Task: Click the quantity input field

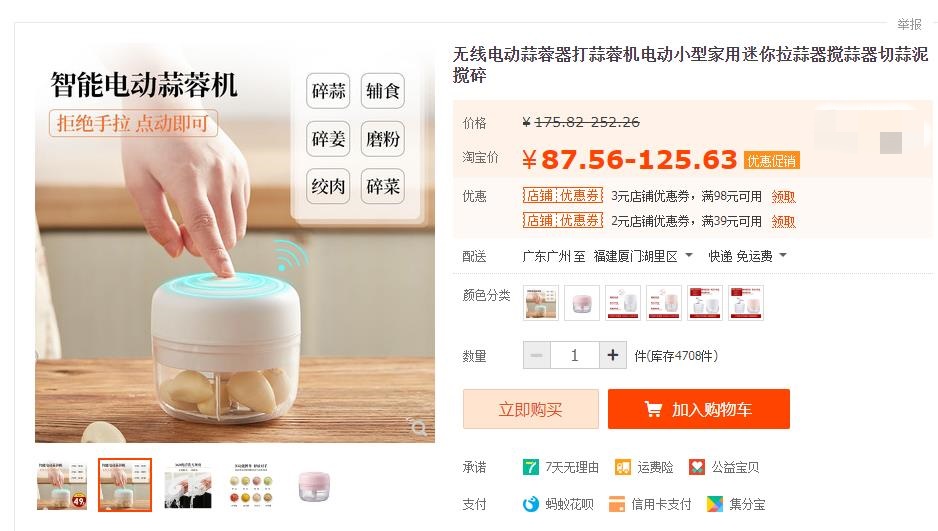Action: click(x=575, y=355)
